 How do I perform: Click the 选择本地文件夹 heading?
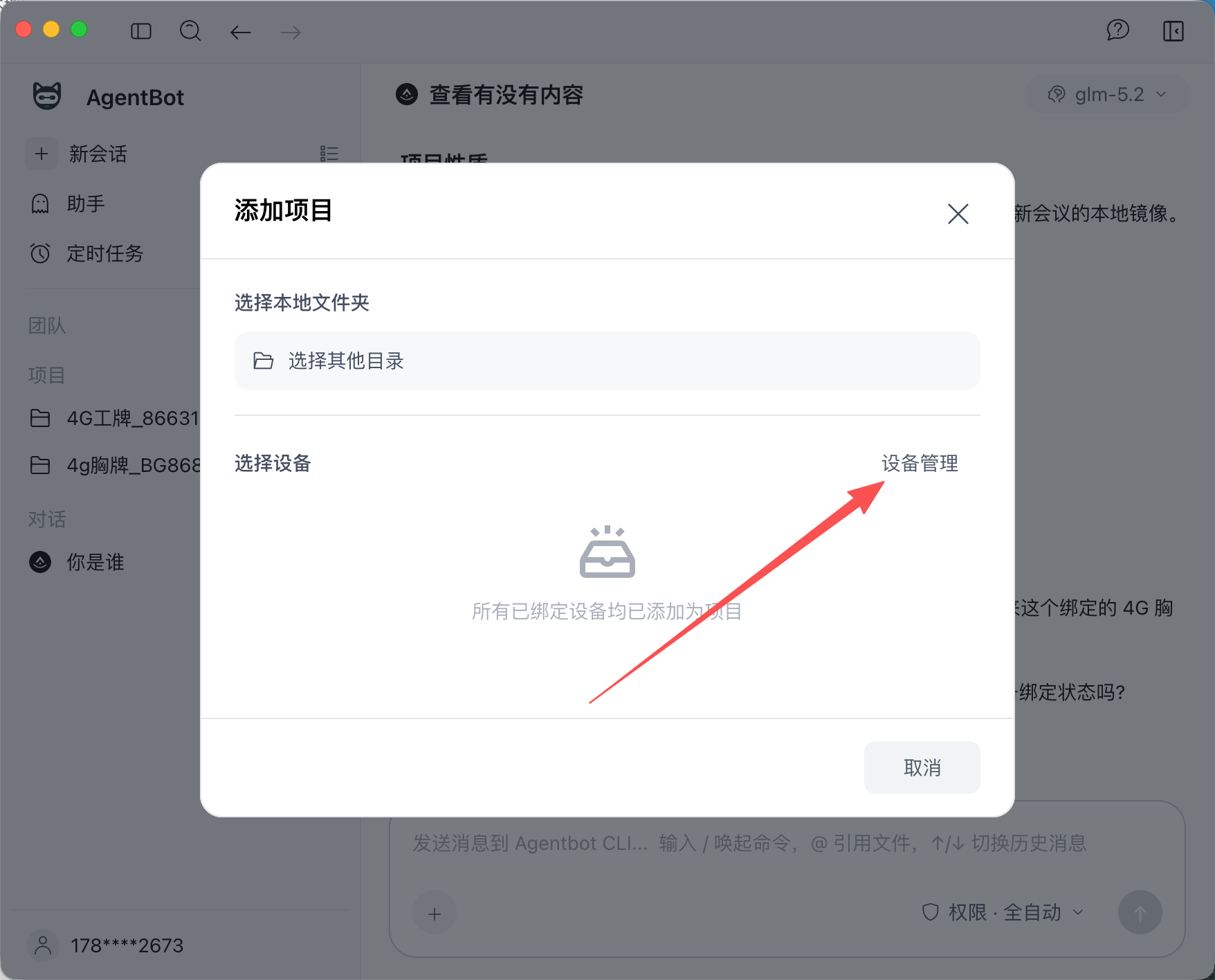[x=302, y=302]
